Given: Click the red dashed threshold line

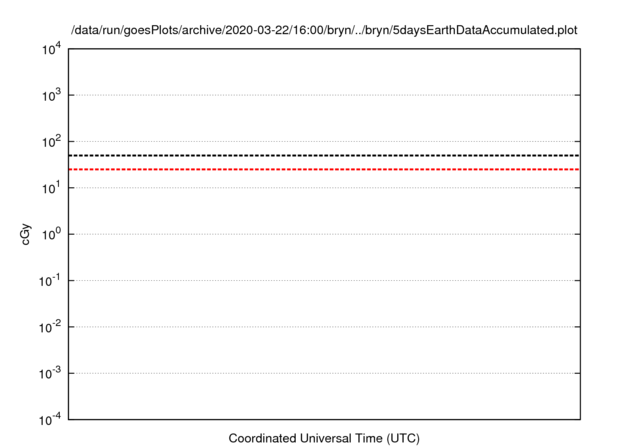Looking at the screenshot, I should (x=324, y=169).
